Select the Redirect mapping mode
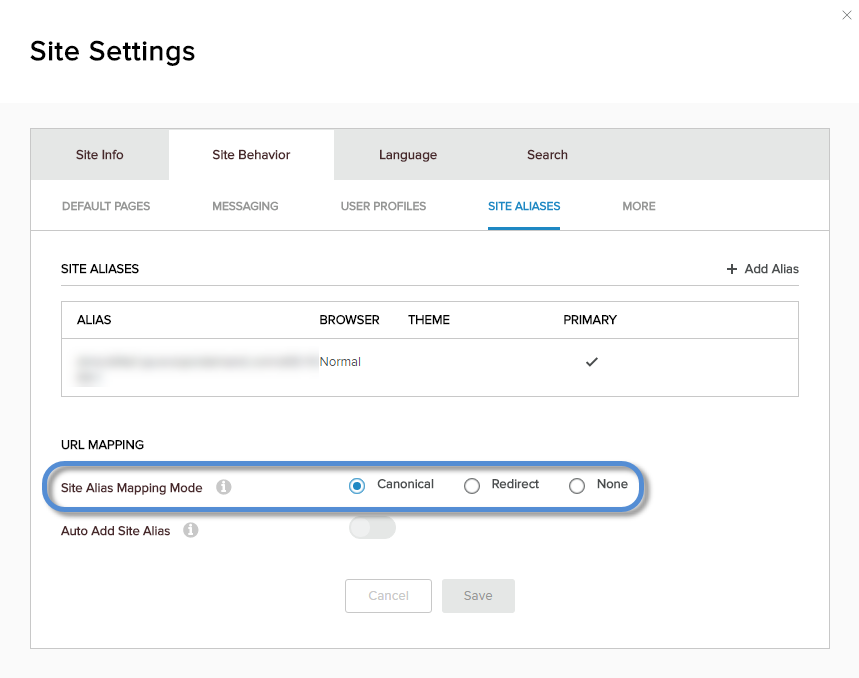This screenshot has height=678, width=859. point(472,485)
